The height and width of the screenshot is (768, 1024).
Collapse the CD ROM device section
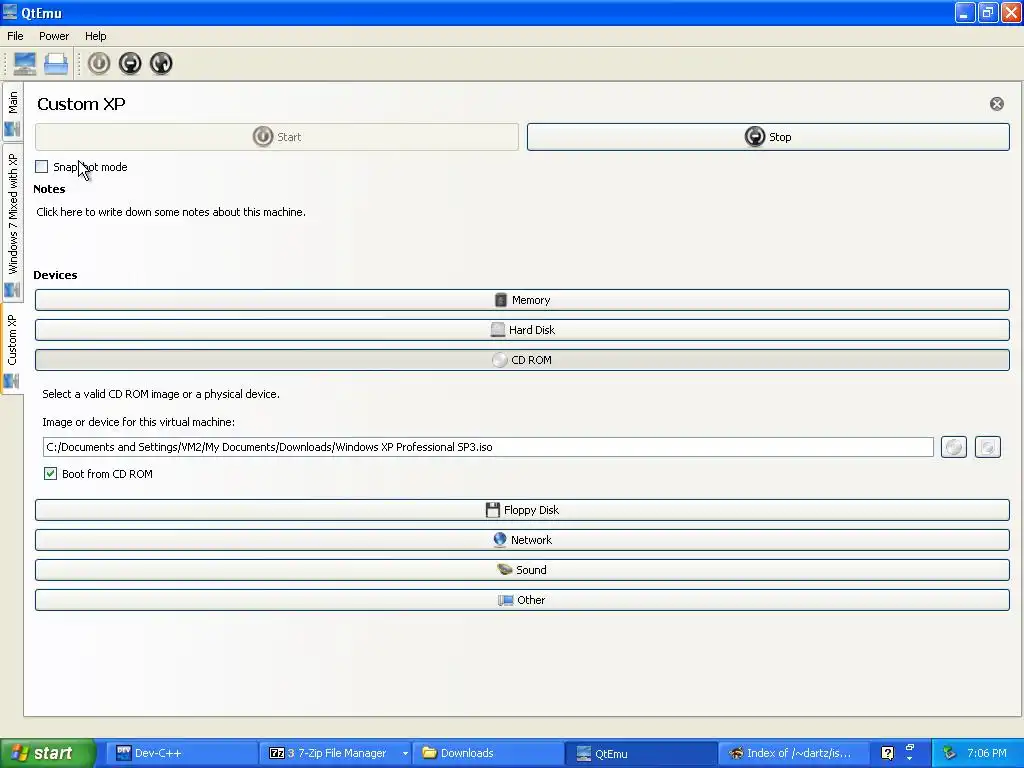pyautogui.click(x=522, y=360)
